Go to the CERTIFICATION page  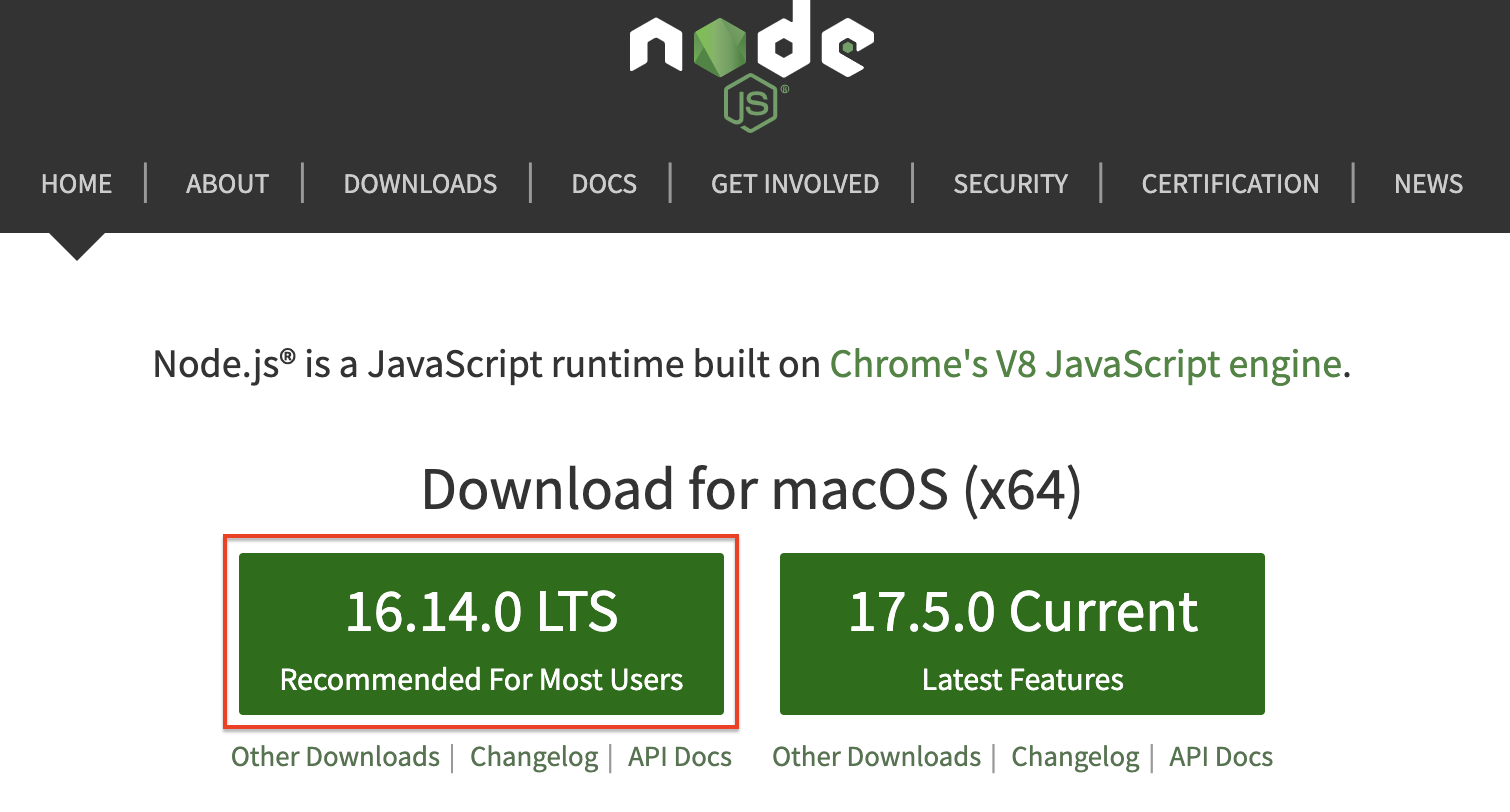coord(1230,184)
